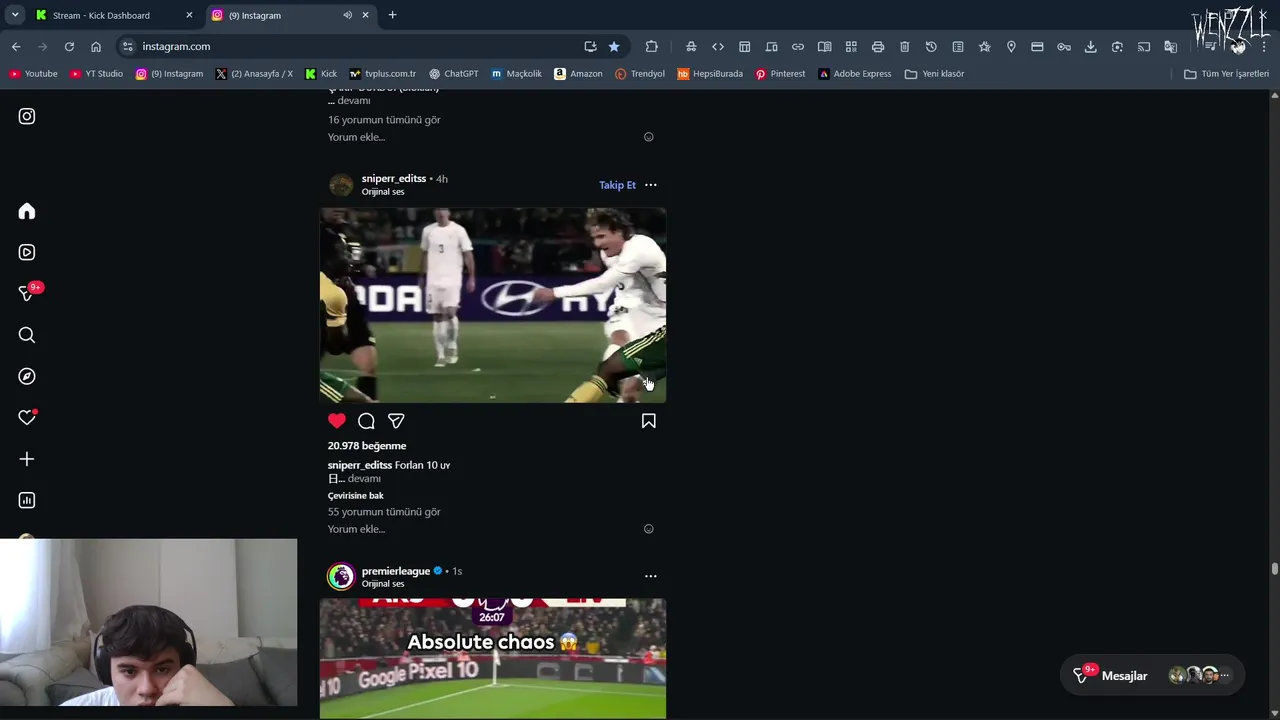Click comment field under top post
The image size is (1280, 720).
[482, 137]
